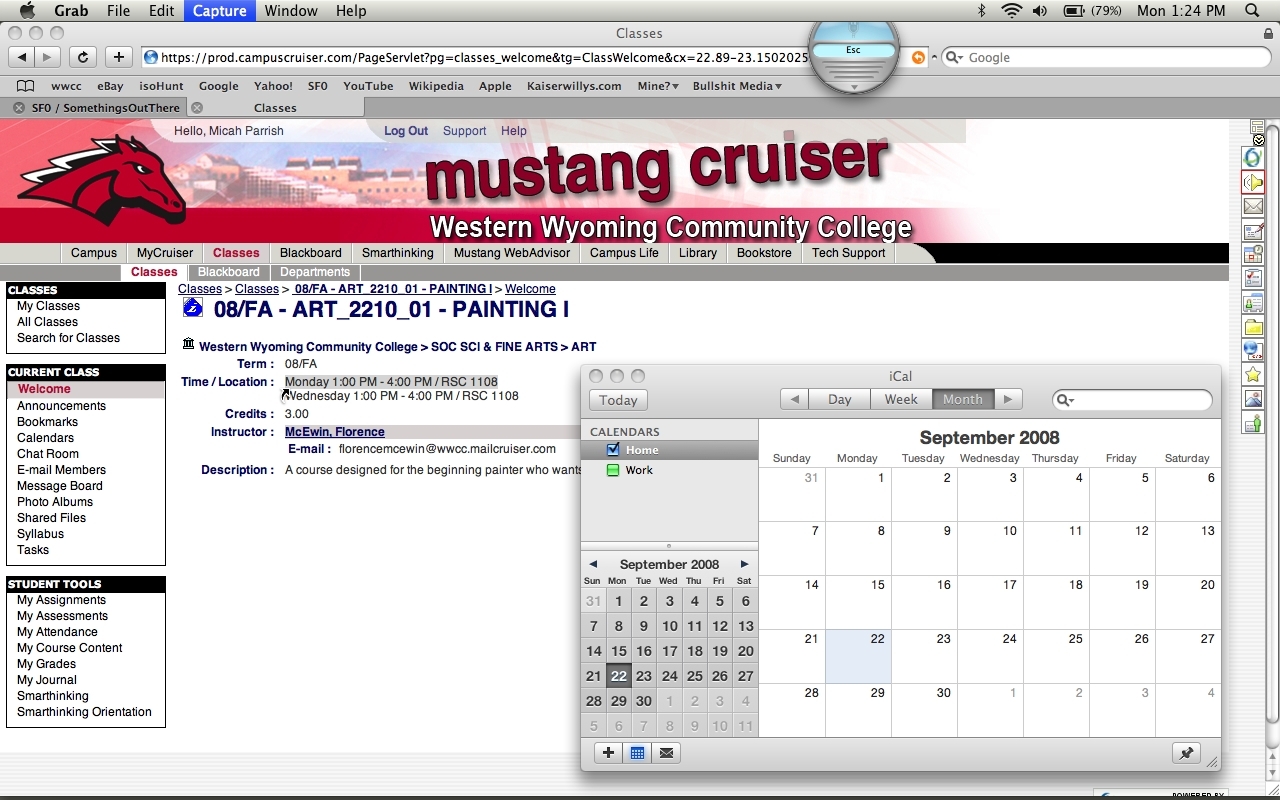The image size is (1280, 800).
Task: Click the yellow star icon in sidebar
Action: point(1253,375)
